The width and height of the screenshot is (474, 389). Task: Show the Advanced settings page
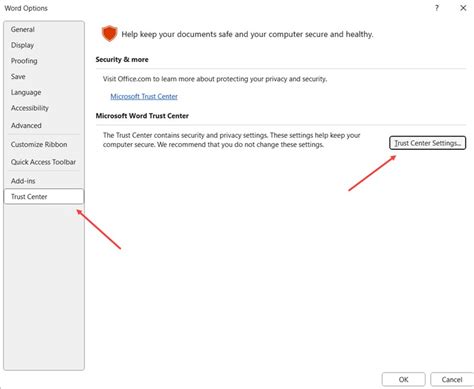pos(26,125)
